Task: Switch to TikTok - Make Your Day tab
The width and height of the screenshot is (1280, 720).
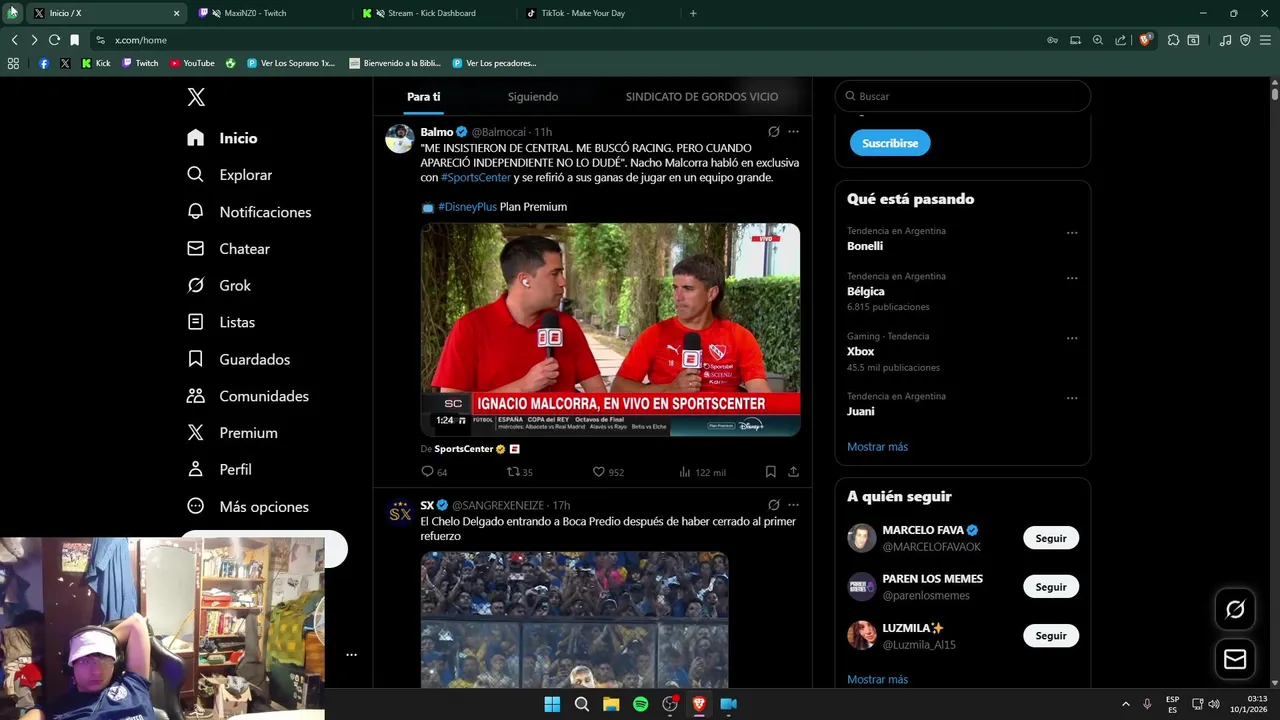Action: tap(597, 13)
